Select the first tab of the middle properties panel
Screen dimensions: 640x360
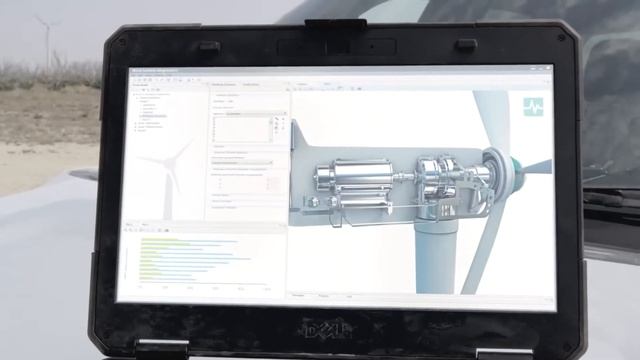(224, 84)
